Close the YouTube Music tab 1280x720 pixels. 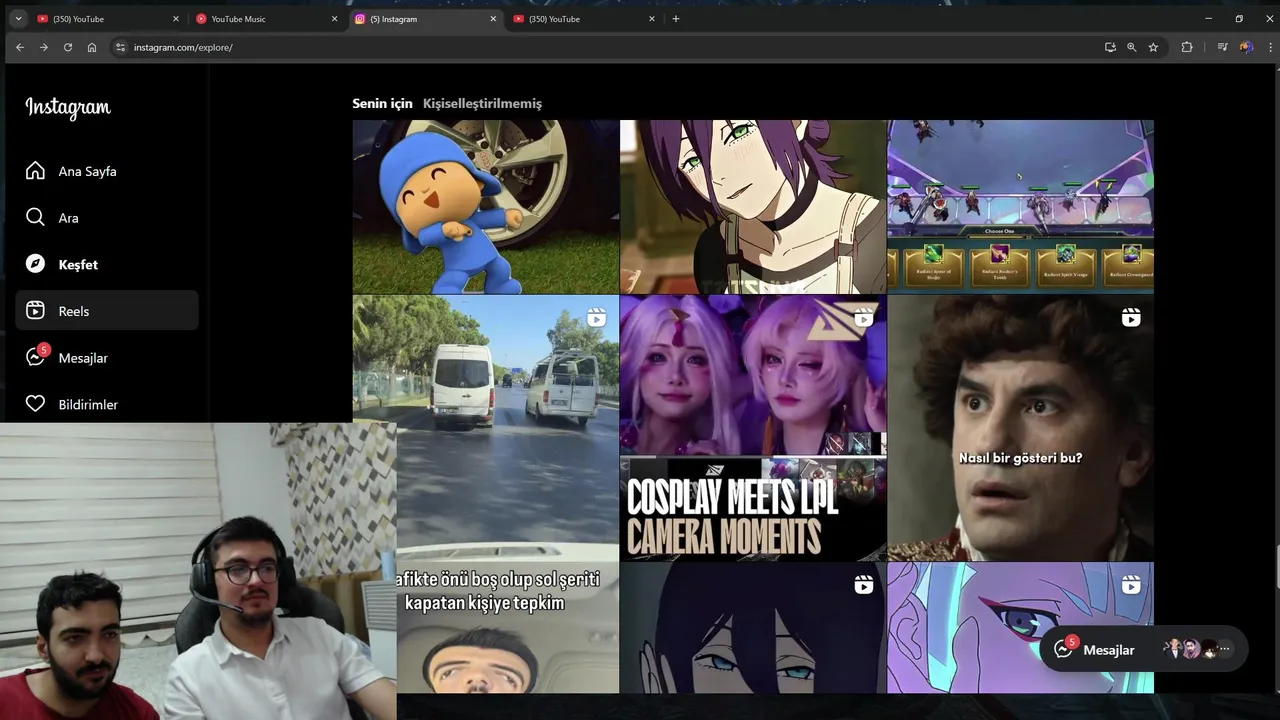point(334,19)
